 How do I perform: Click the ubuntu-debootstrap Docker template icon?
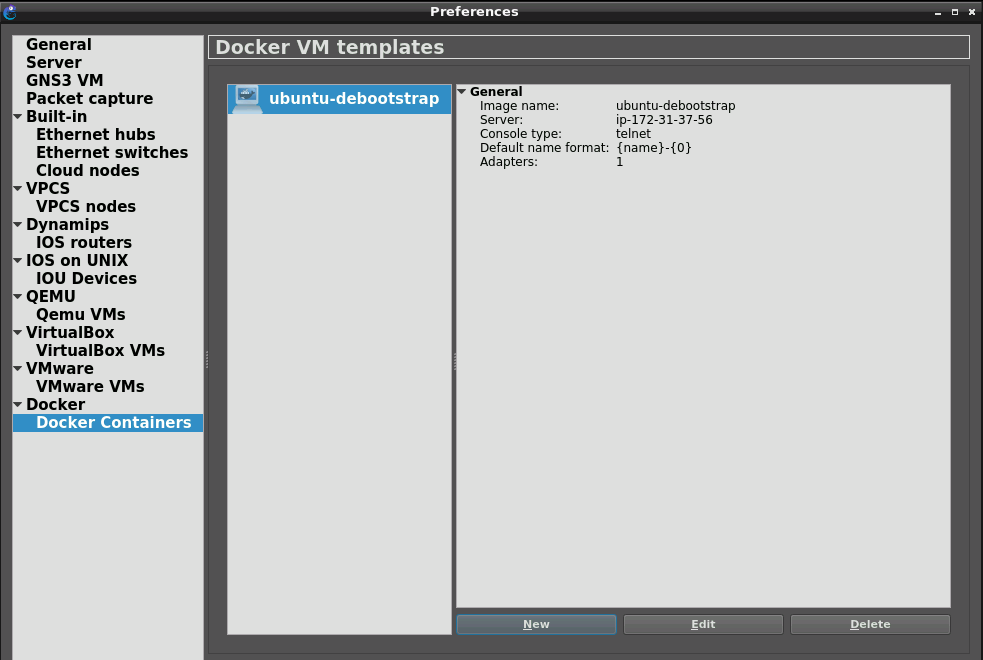tap(247, 99)
